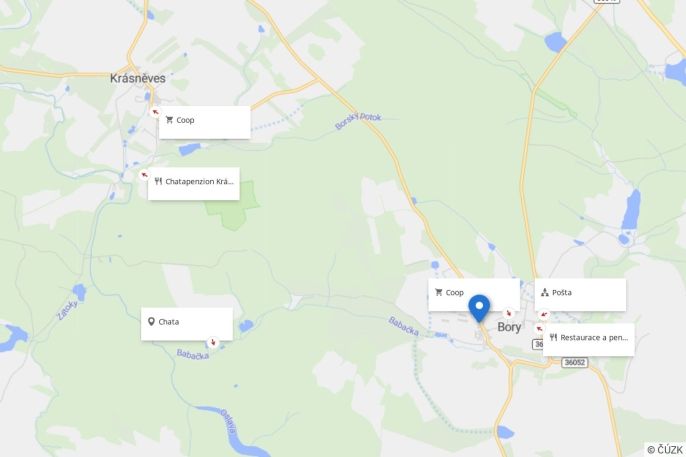Viewport: 686px width, 457px height.
Task: Open the Coop label near Bory
Action: coord(474,295)
